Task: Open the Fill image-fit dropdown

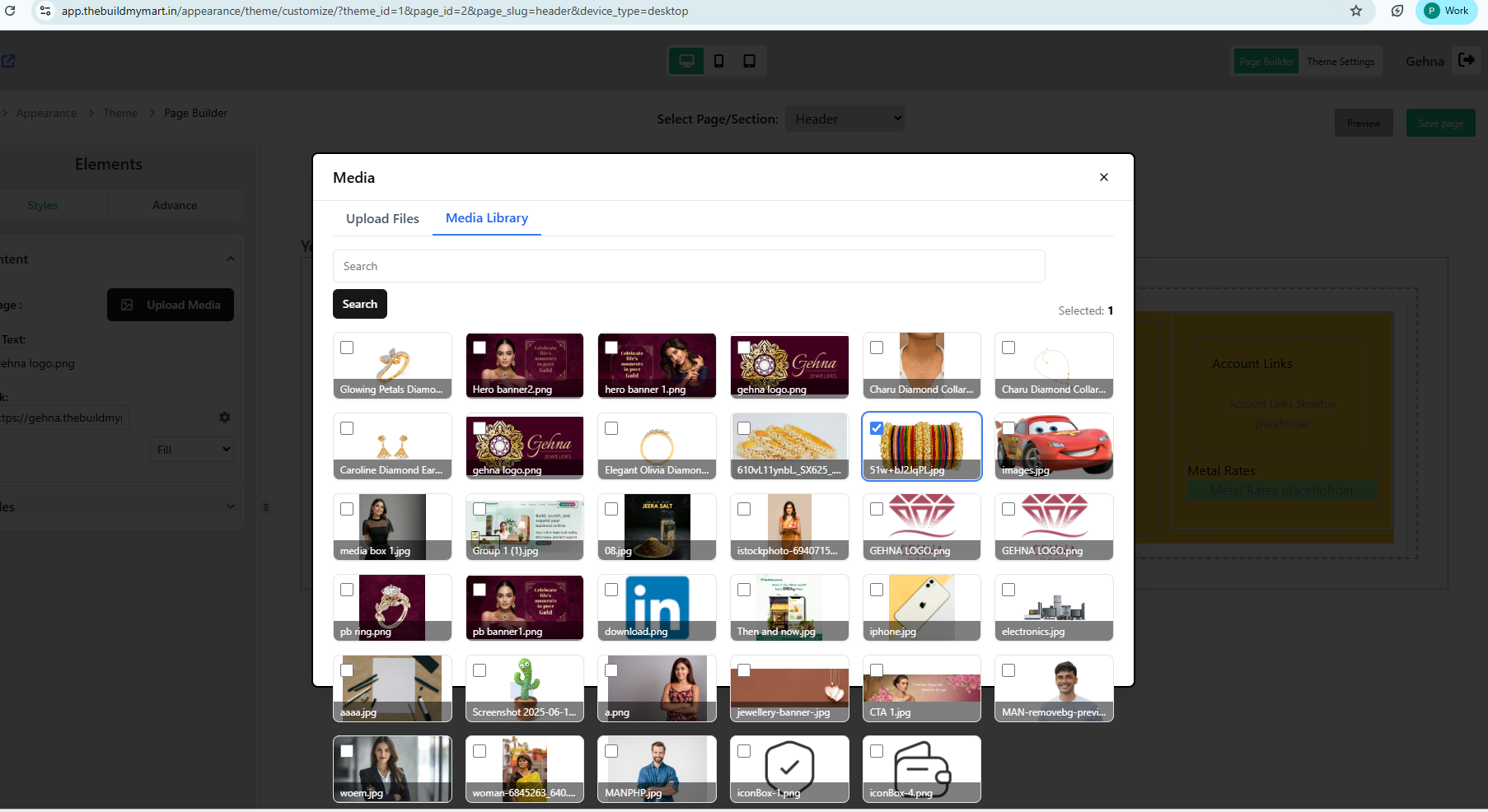Action: point(193,450)
